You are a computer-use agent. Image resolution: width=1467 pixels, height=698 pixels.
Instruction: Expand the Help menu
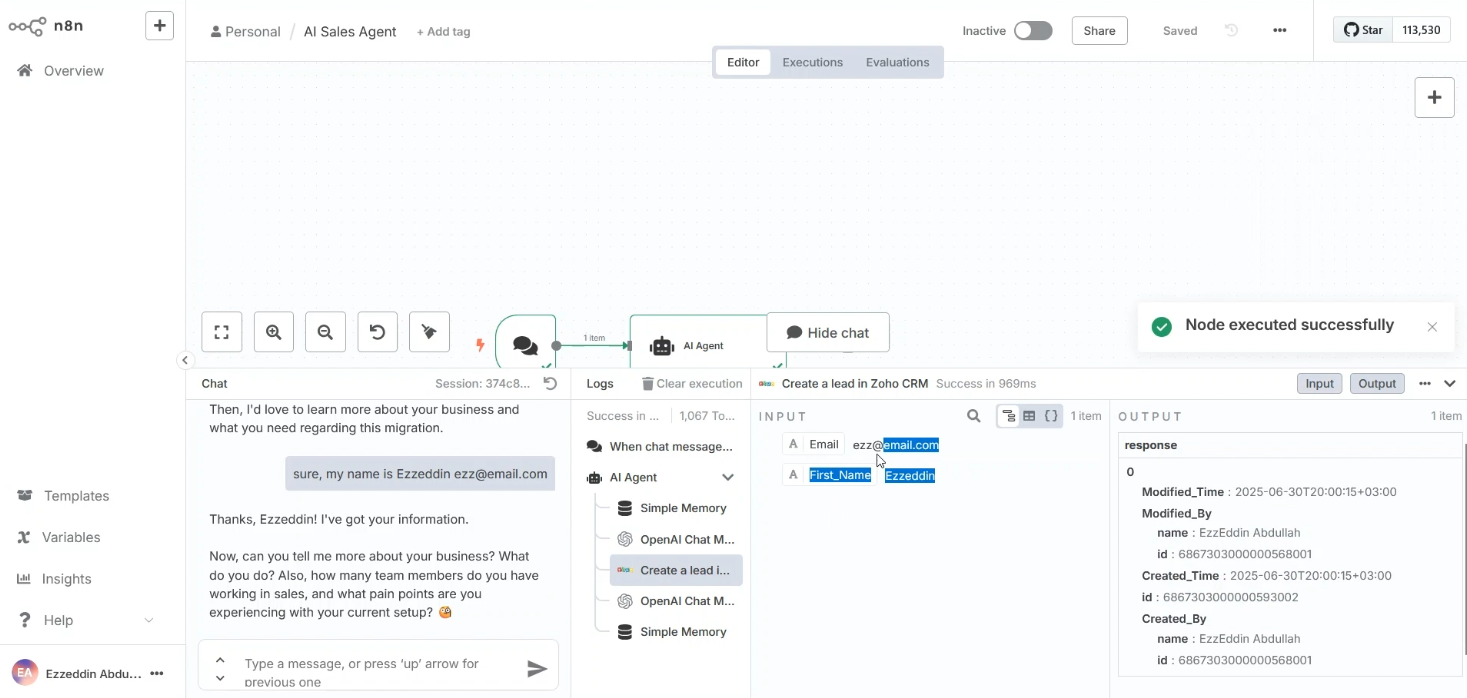point(85,620)
